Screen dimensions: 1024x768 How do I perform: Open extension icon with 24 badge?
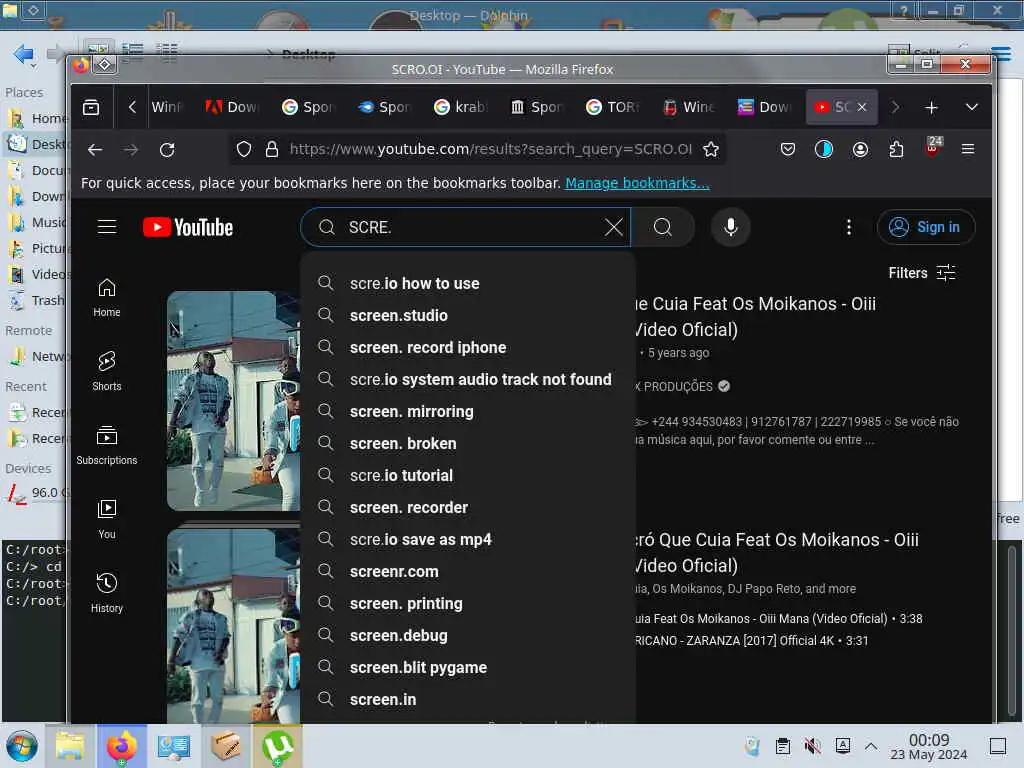(x=933, y=147)
